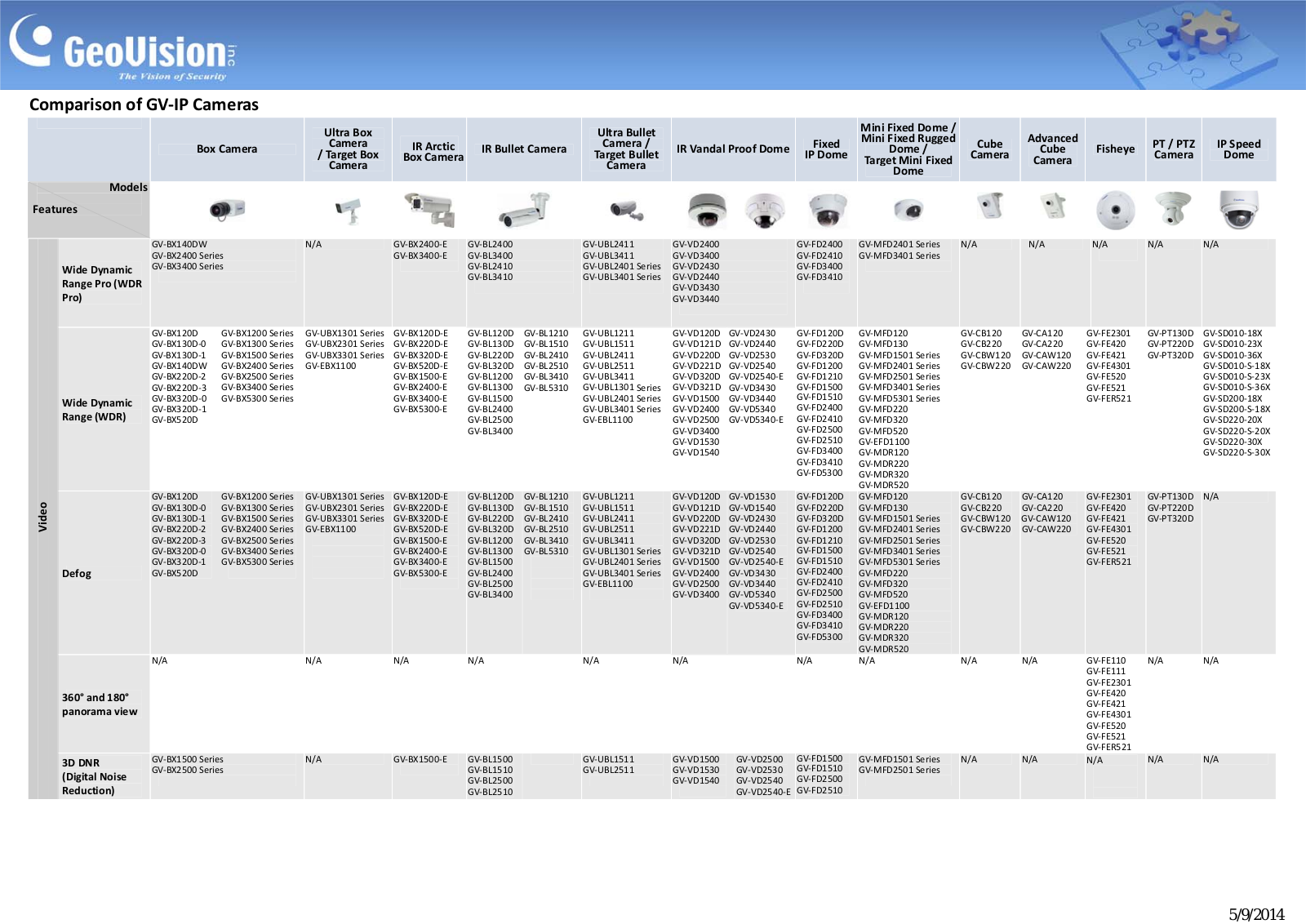Click the 'Advanced Cube Camera' column header
Image resolution: width=1306 pixels, height=924 pixels.
click(1052, 149)
